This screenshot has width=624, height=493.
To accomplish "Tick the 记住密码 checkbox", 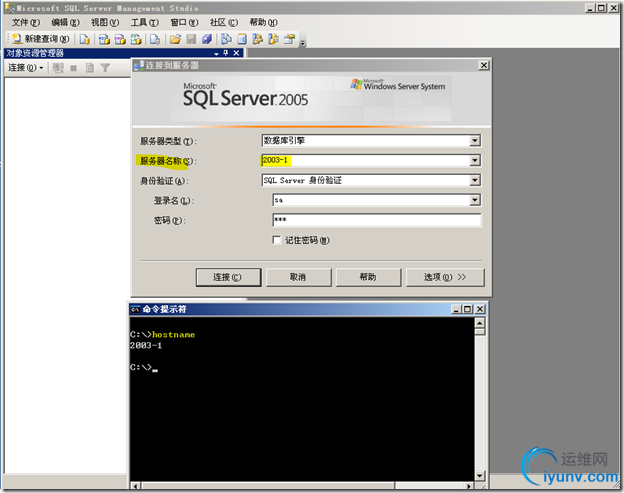I will click(x=277, y=240).
